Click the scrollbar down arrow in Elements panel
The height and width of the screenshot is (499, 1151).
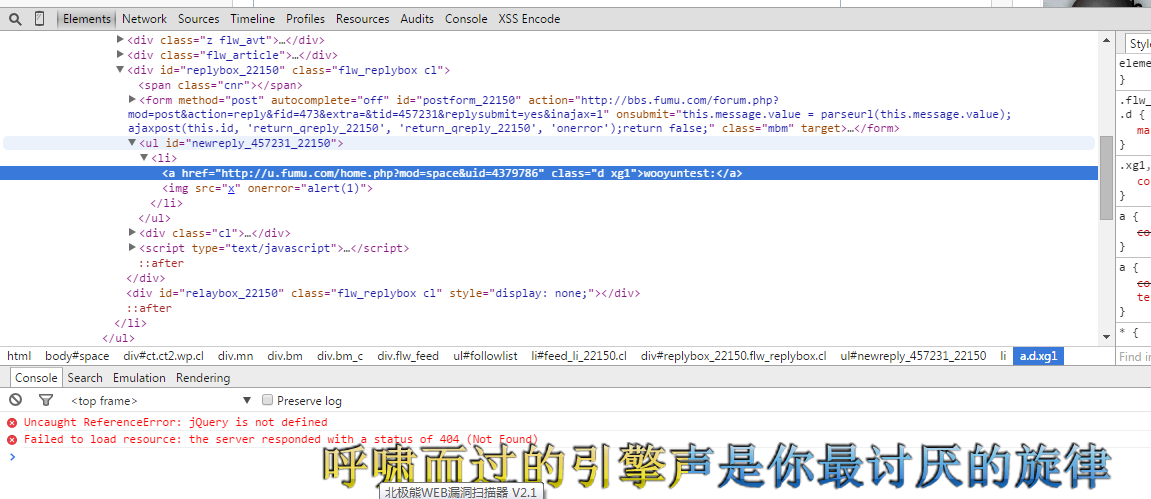pos(1106,336)
